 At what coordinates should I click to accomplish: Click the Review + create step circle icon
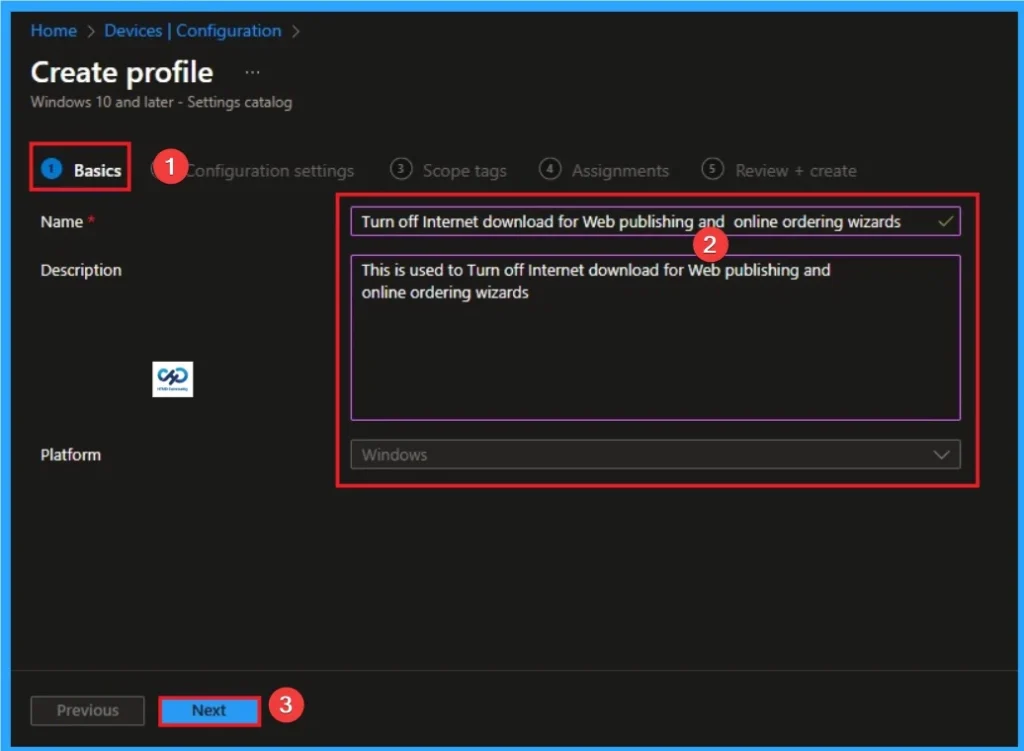click(x=712, y=170)
